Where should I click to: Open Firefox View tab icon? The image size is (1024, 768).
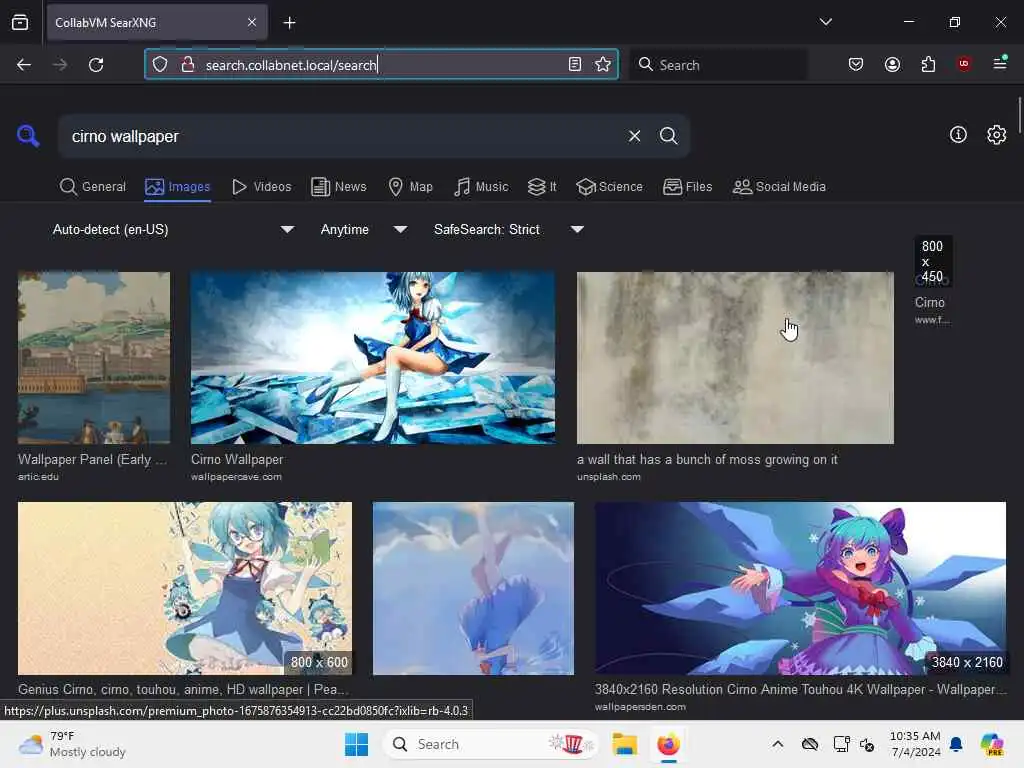point(20,23)
